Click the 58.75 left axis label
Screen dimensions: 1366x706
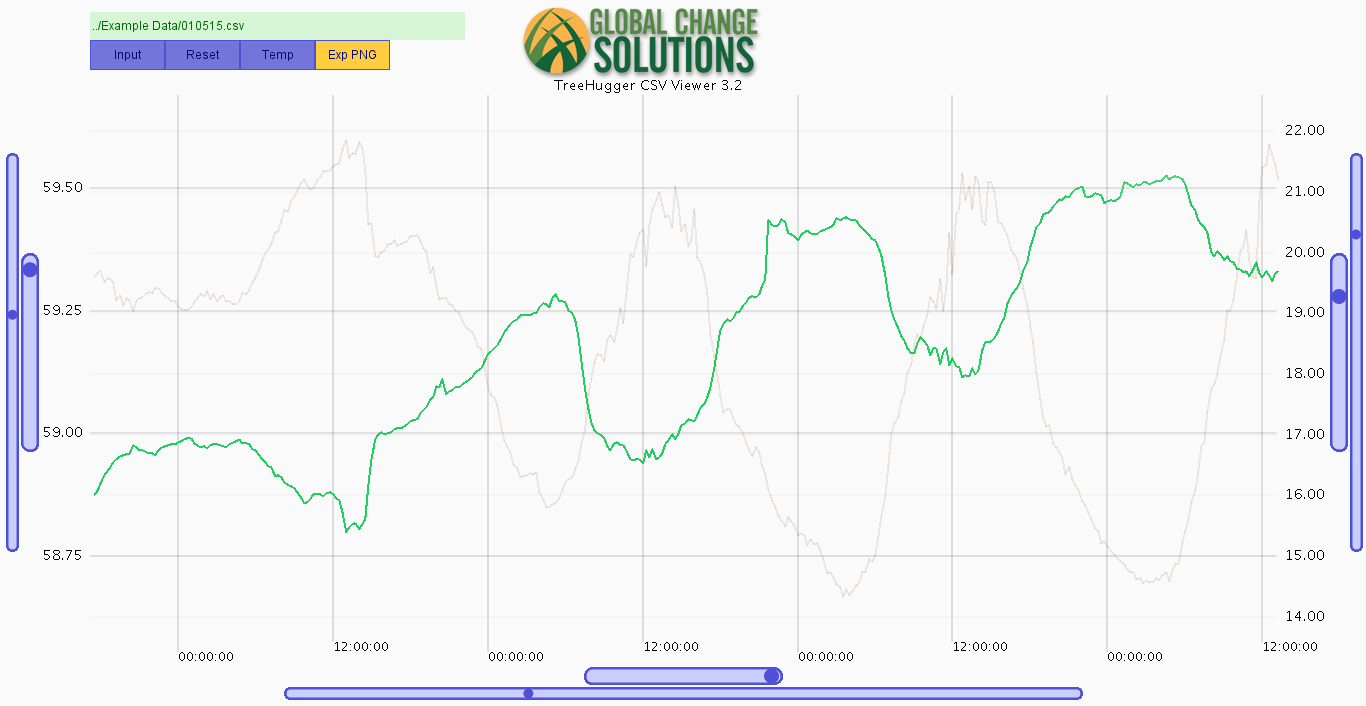62,555
